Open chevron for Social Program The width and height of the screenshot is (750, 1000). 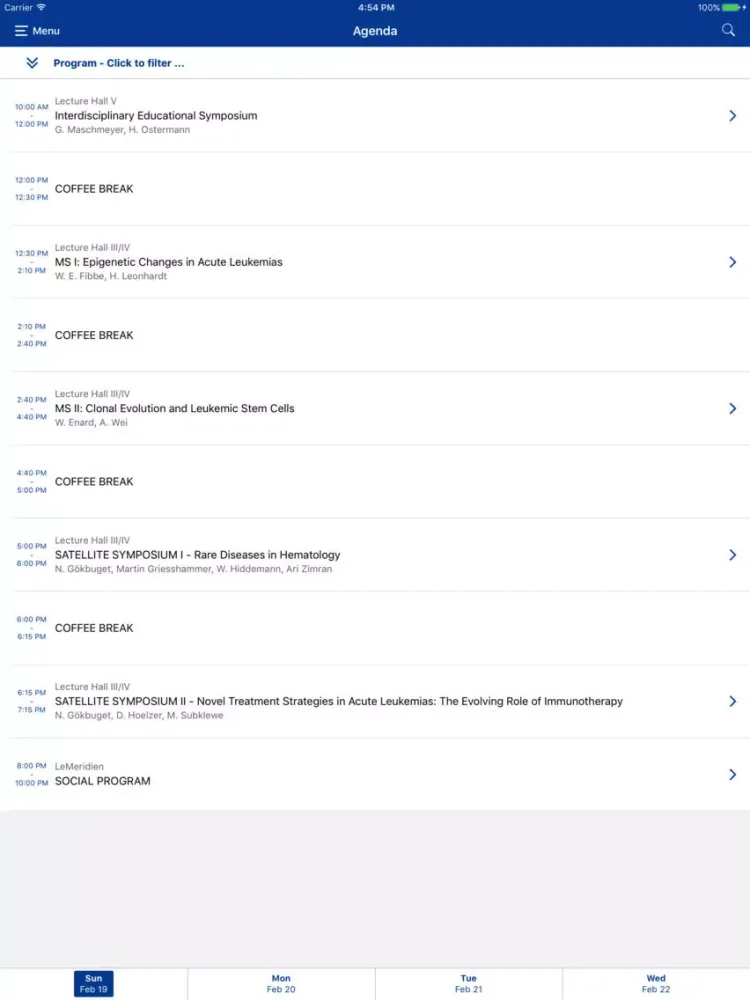733,774
